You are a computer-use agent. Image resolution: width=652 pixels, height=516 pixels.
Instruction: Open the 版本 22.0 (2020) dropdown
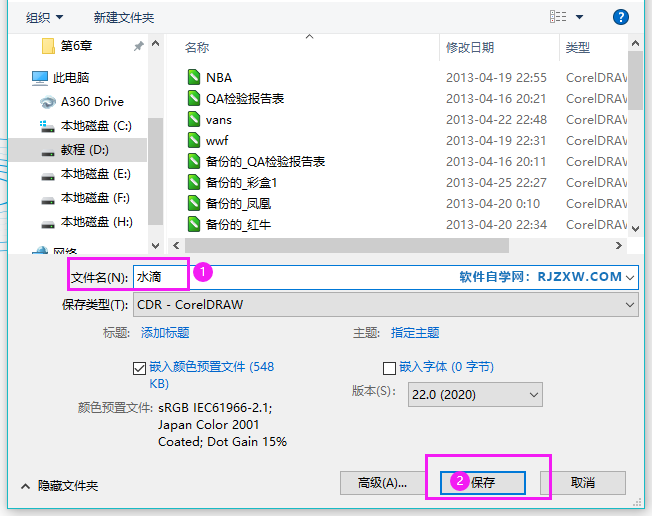(473, 394)
